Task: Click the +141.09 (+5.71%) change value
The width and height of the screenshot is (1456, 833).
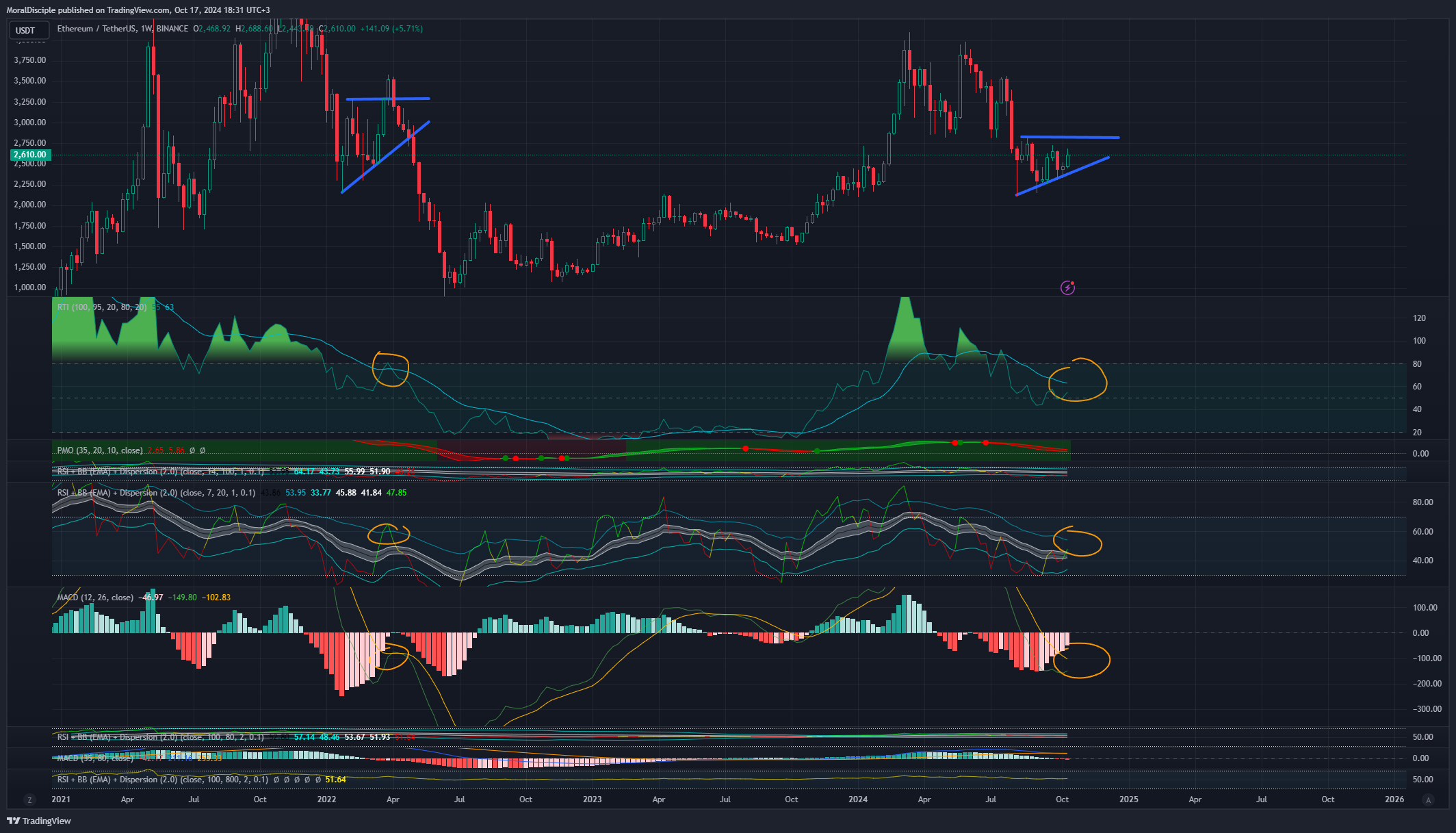Action: [x=391, y=29]
